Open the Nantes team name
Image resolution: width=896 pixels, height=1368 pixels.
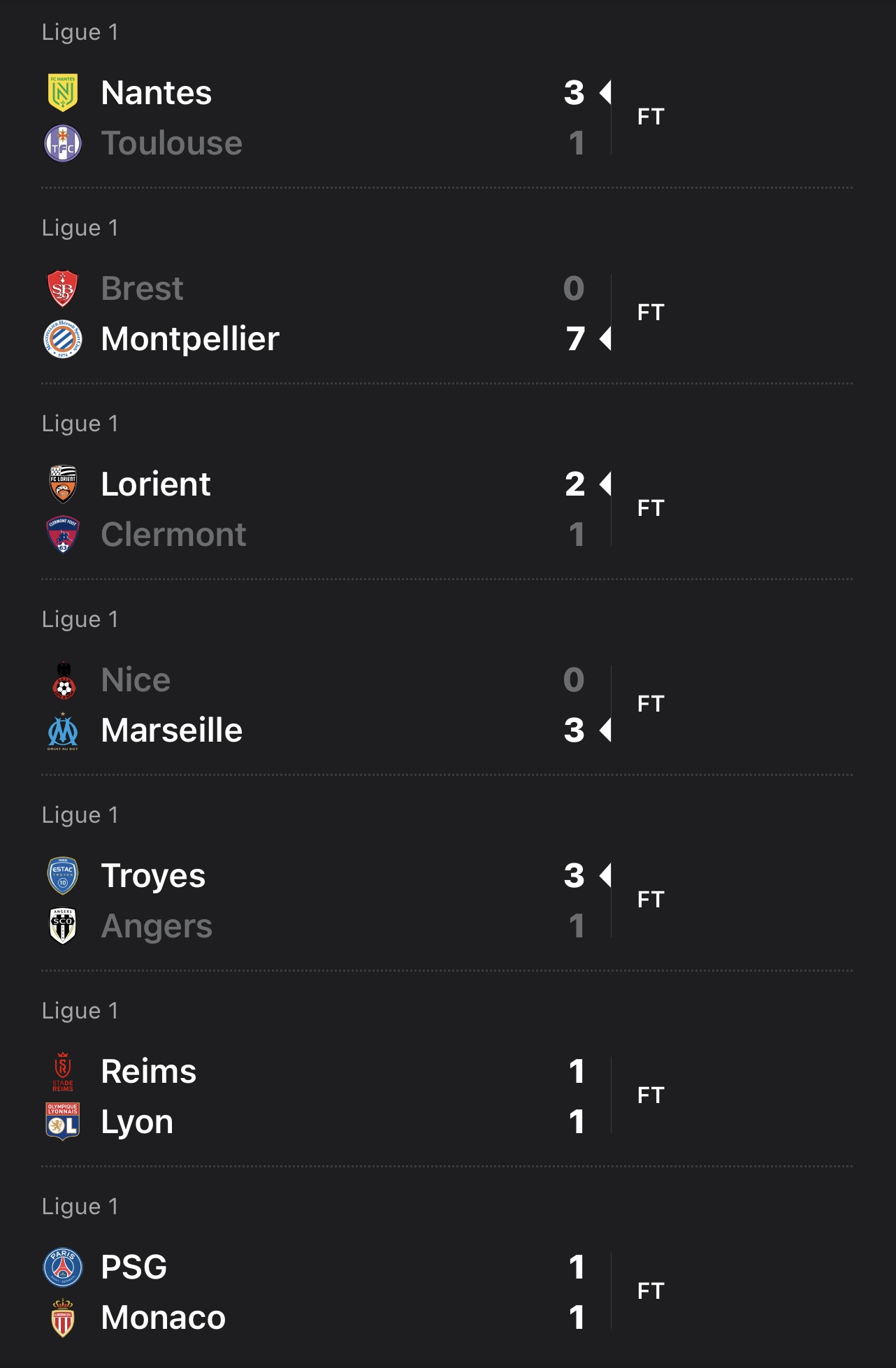[x=156, y=93]
